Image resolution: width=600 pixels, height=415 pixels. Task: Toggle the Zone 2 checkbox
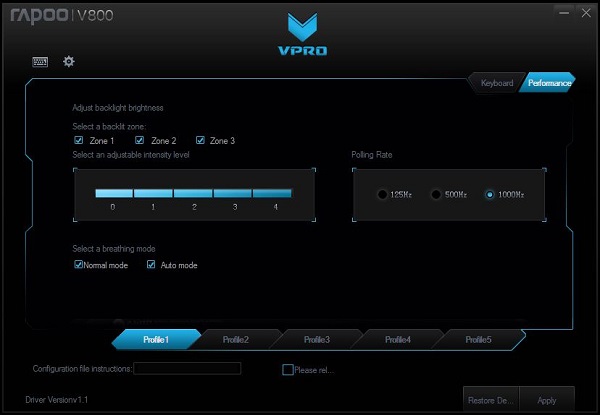(x=140, y=140)
